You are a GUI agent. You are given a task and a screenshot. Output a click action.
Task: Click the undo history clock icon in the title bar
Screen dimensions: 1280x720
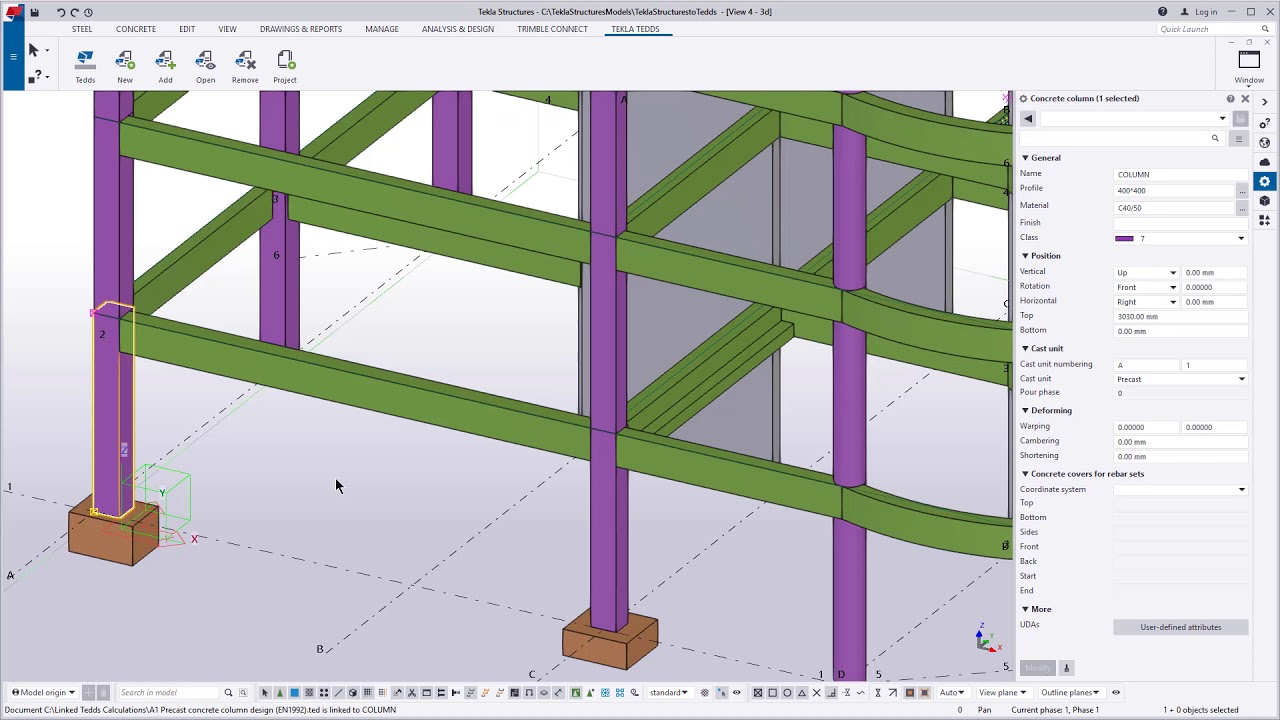88,12
